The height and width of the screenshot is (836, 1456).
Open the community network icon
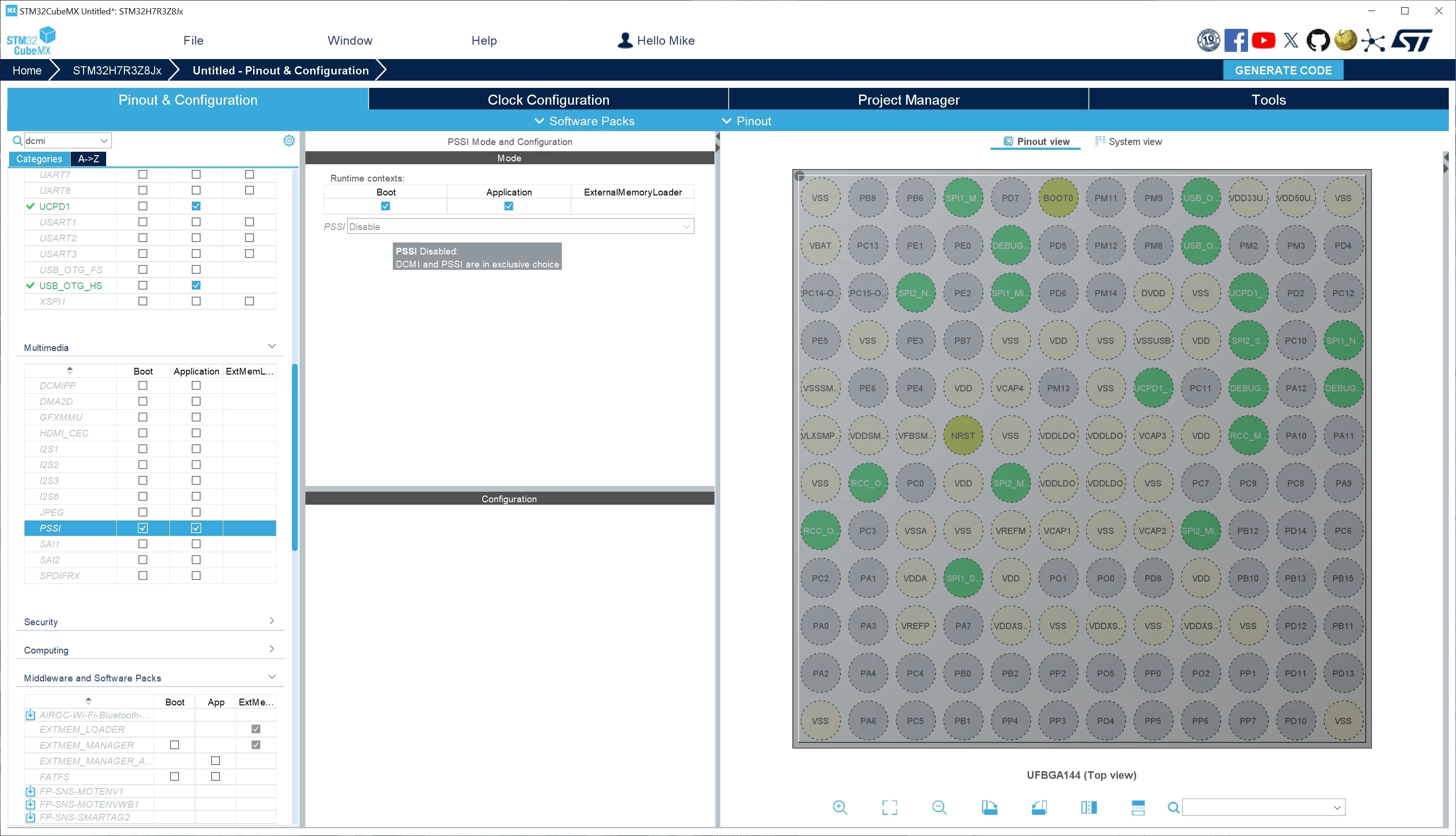tap(1373, 40)
